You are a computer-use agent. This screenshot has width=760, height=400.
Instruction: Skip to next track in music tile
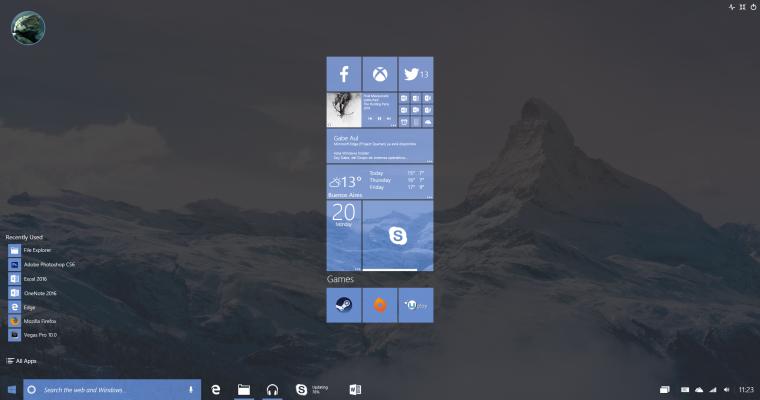coord(389,118)
